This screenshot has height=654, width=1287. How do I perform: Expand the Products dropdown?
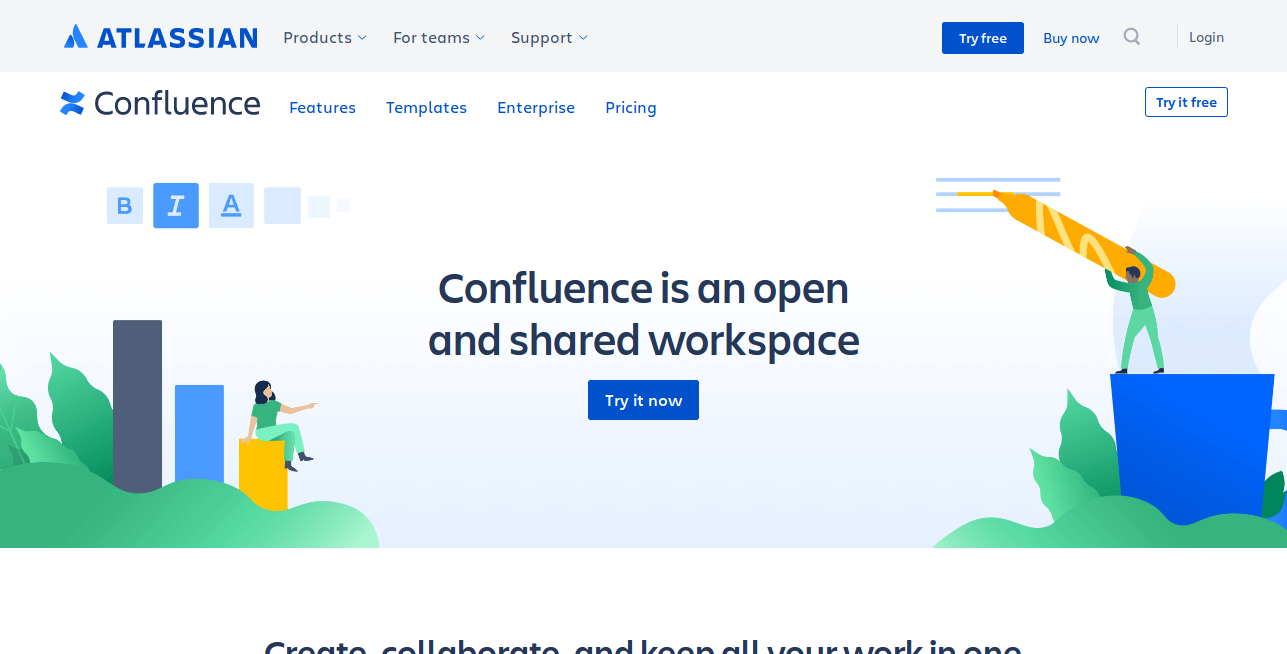click(x=324, y=38)
